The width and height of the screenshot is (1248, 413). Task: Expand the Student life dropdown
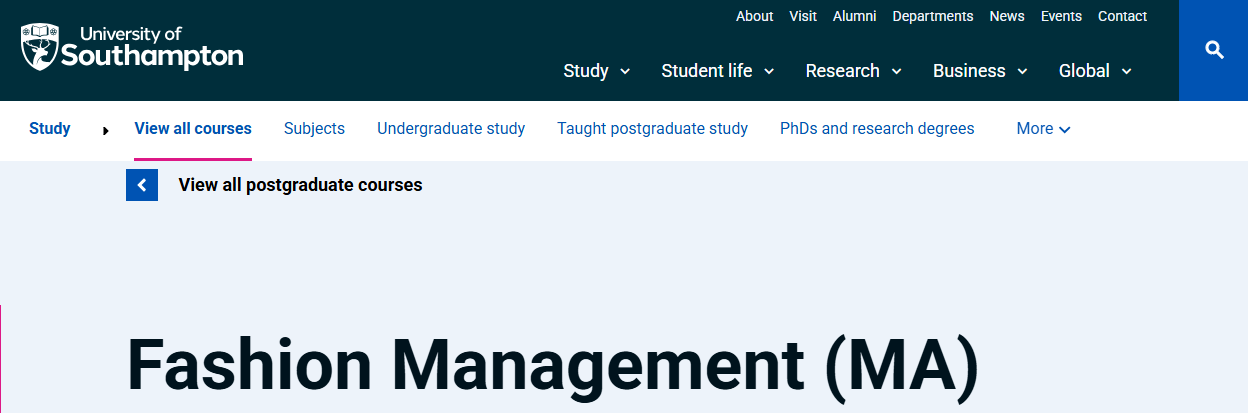(x=717, y=71)
